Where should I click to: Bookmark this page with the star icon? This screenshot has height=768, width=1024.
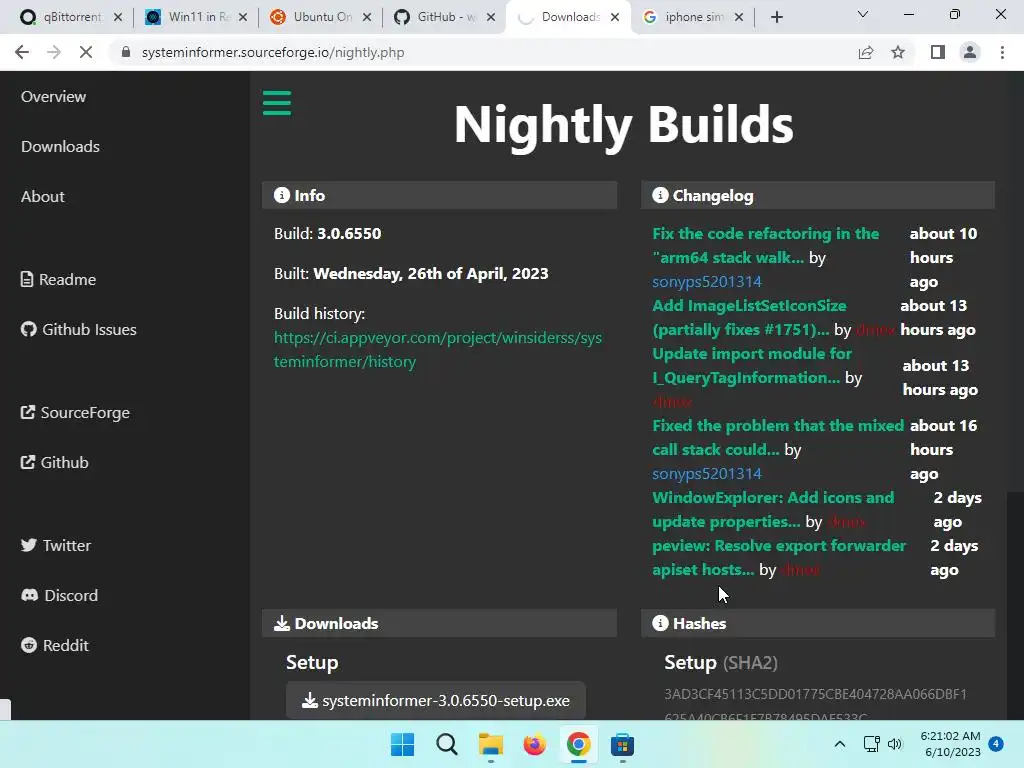(x=898, y=52)
